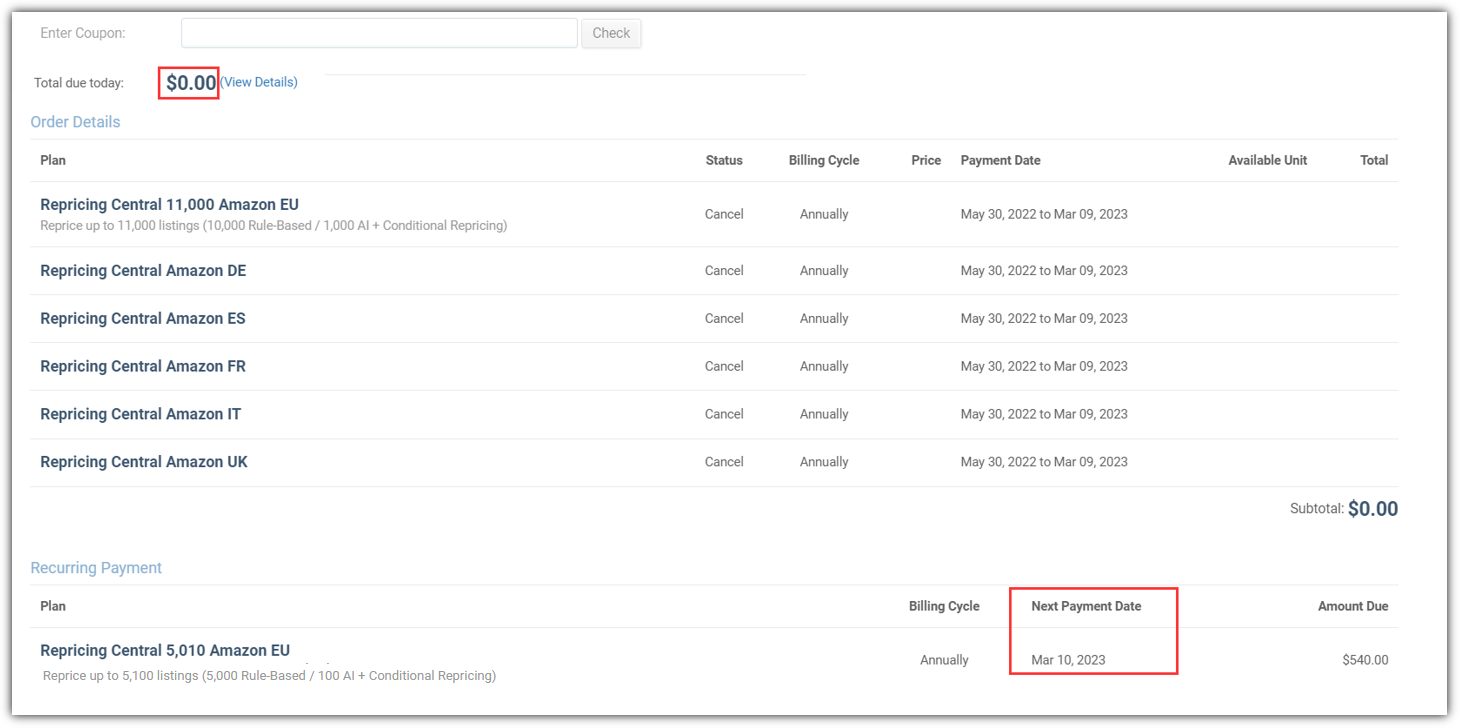The image size is (1460, 728).
Task: Click Annually billing cycle in Amazon UK row
Action: [x=824, y=462]
